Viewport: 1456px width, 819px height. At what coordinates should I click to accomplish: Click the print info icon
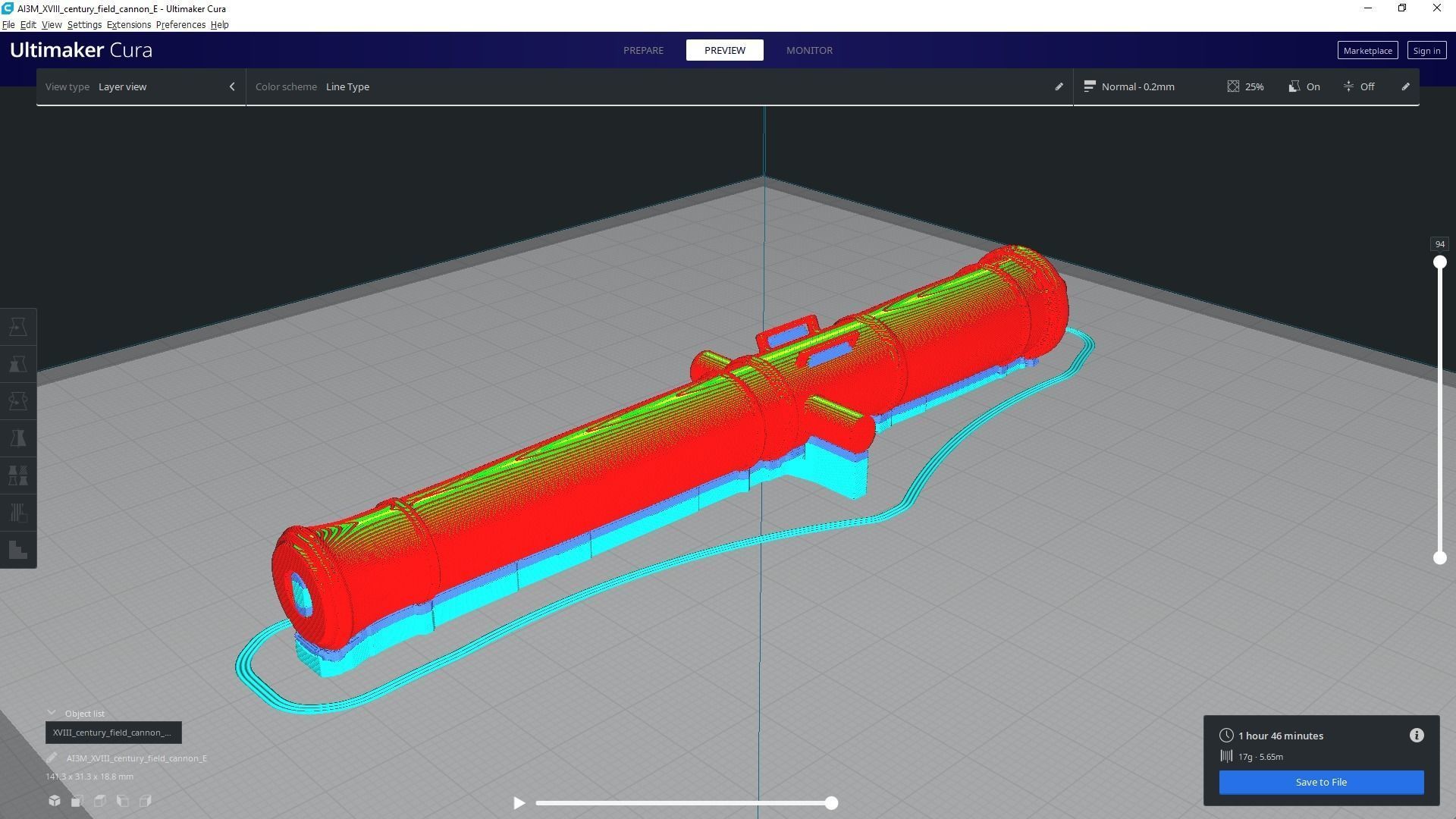pos(1417,736)
